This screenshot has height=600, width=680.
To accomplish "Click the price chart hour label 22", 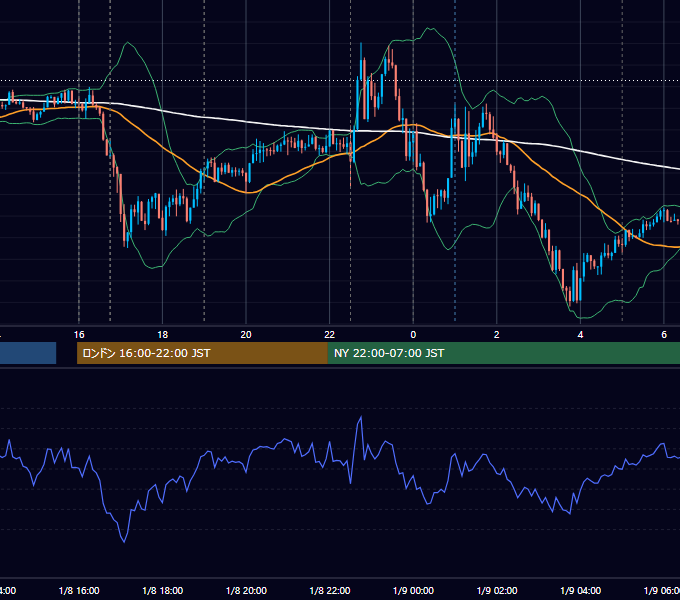I will click(330, 335).
